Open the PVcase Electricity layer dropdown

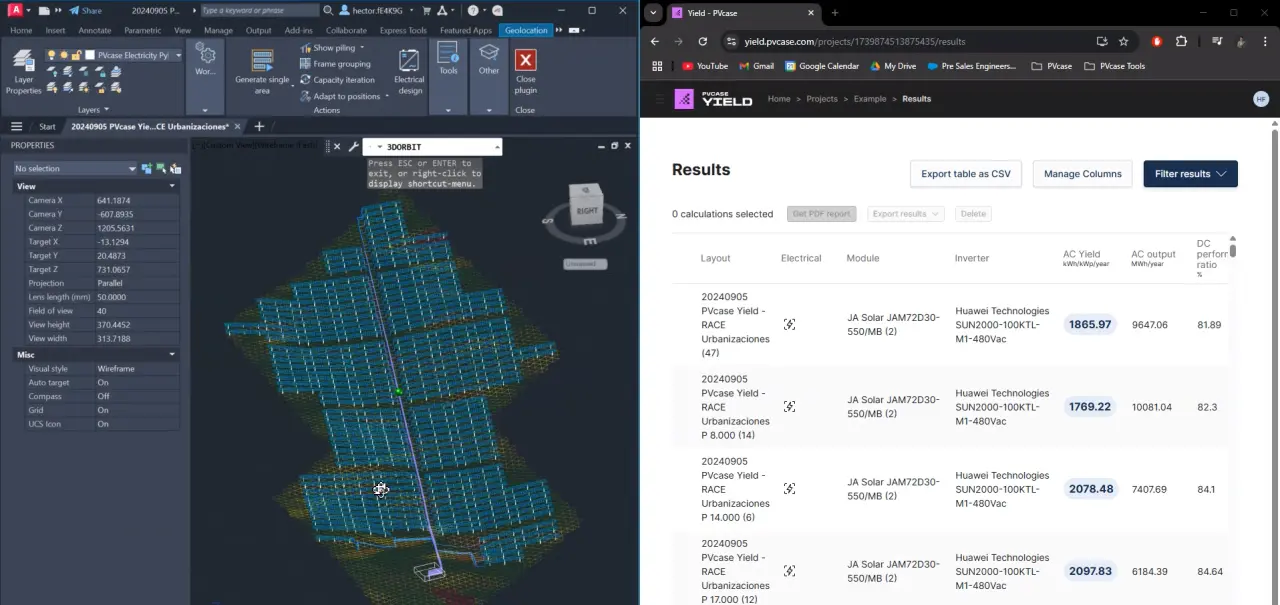(178, 55)
